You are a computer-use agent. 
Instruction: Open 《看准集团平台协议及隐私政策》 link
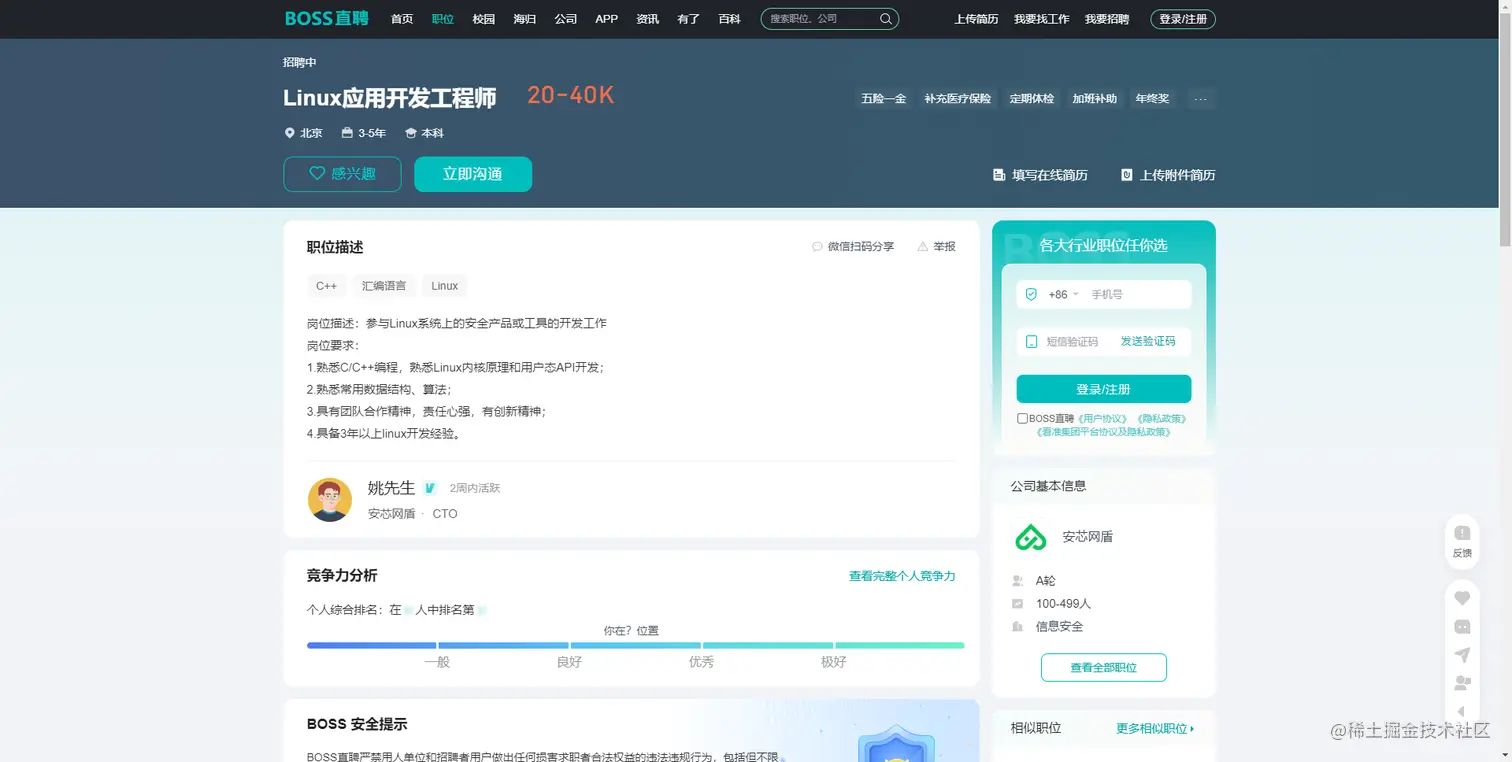(1104, 432)
